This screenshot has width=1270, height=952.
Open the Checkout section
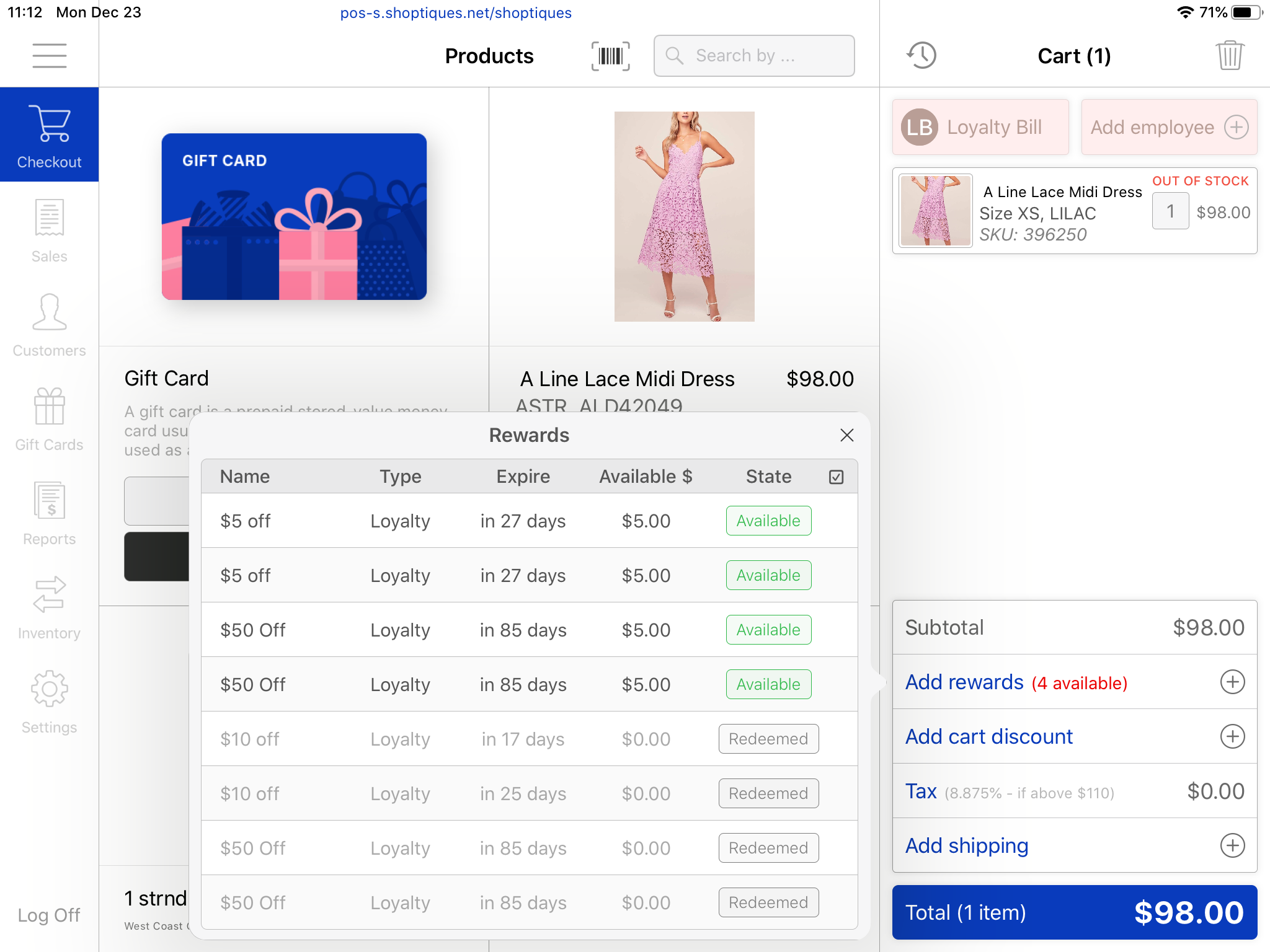pos(50,134)
